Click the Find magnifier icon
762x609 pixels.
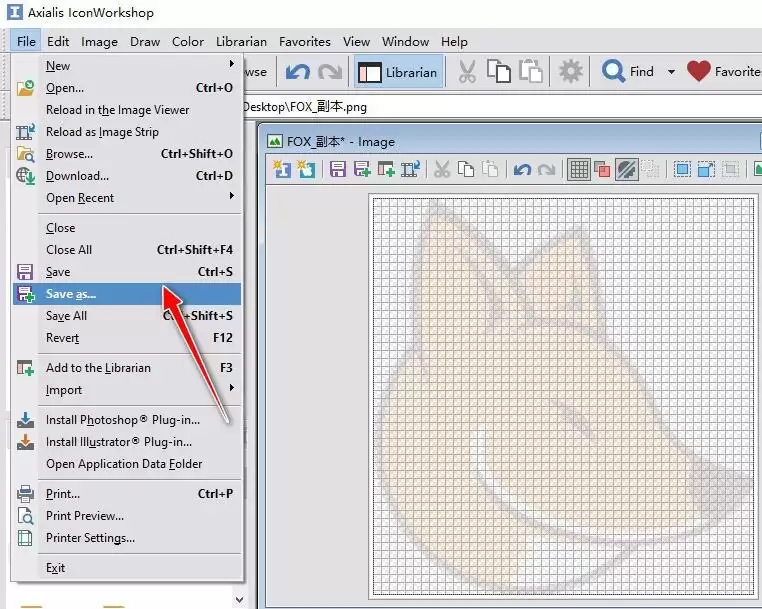(613, 72)
